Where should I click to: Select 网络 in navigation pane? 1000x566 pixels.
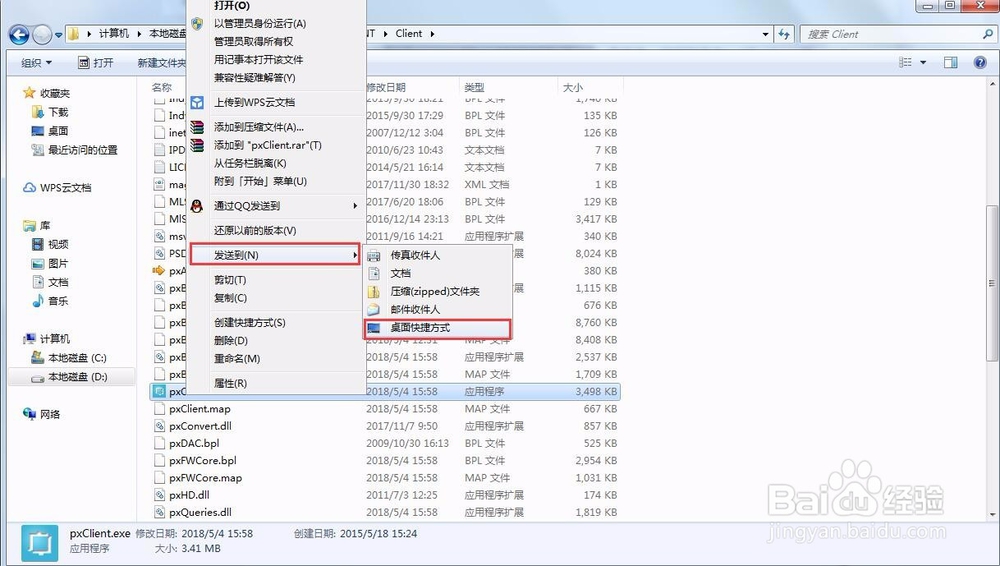[42, 414]
